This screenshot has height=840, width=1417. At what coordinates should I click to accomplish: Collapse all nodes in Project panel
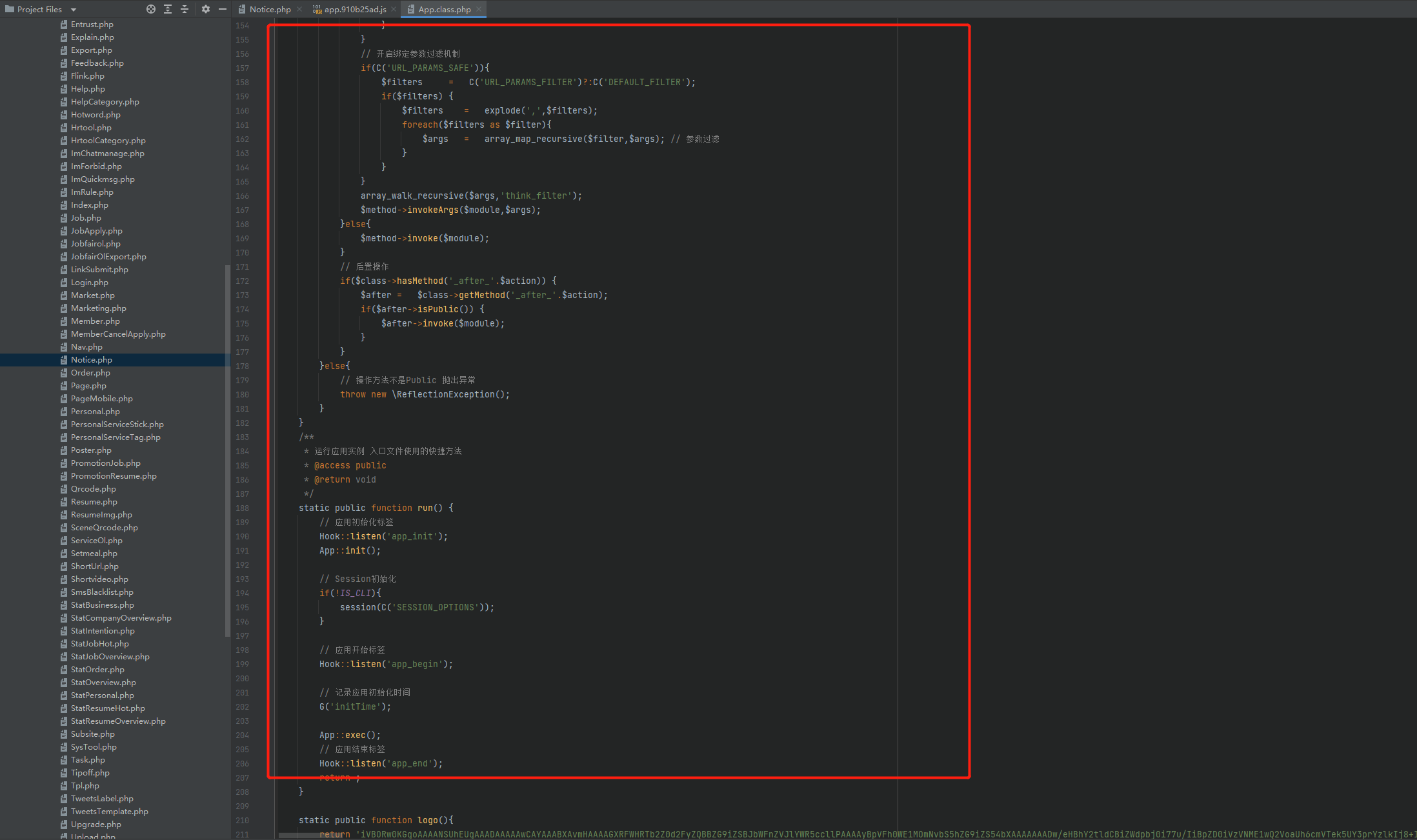coord(184,9)
